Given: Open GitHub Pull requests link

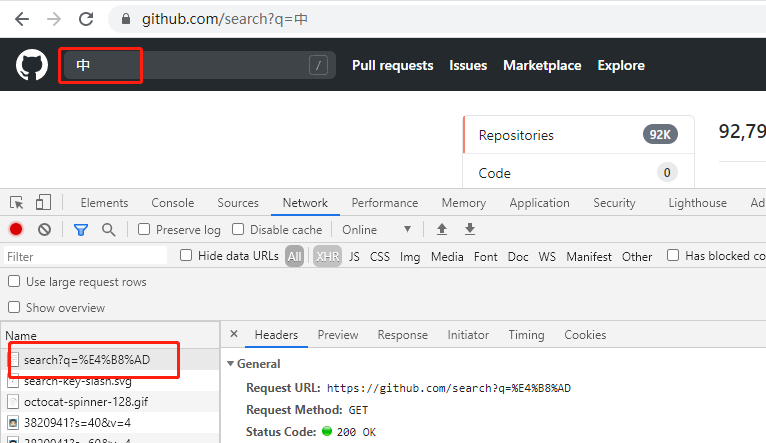Looking at the screenshot, I should [x=393, y=65].
